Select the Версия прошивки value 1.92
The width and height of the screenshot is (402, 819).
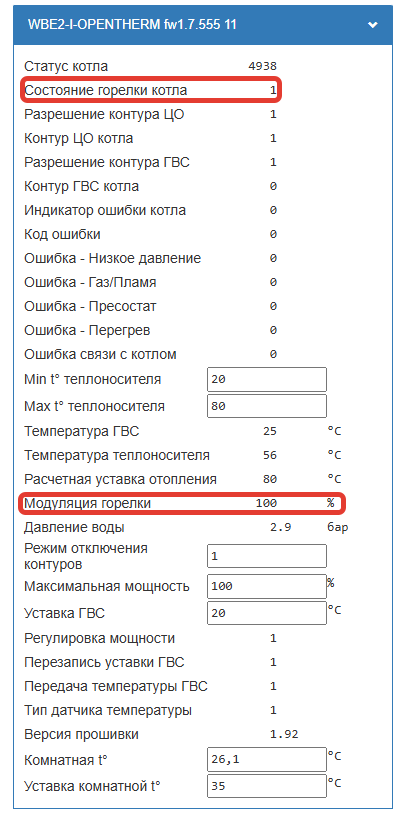click(x=284, y=734)
